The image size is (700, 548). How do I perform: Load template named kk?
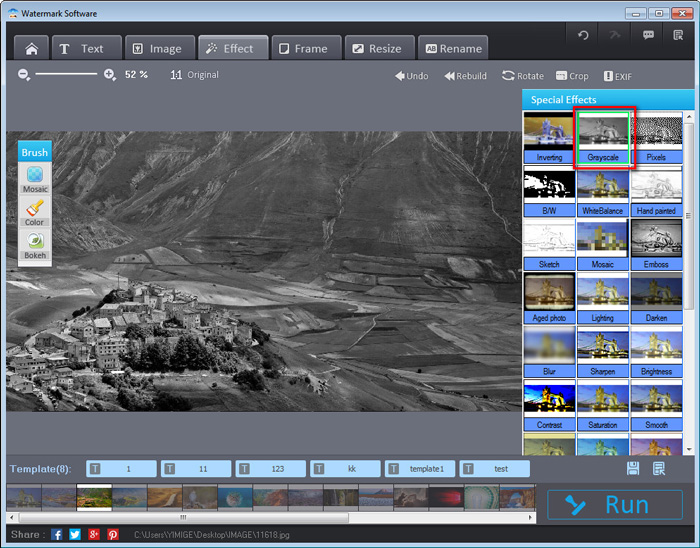coord(345,469)
